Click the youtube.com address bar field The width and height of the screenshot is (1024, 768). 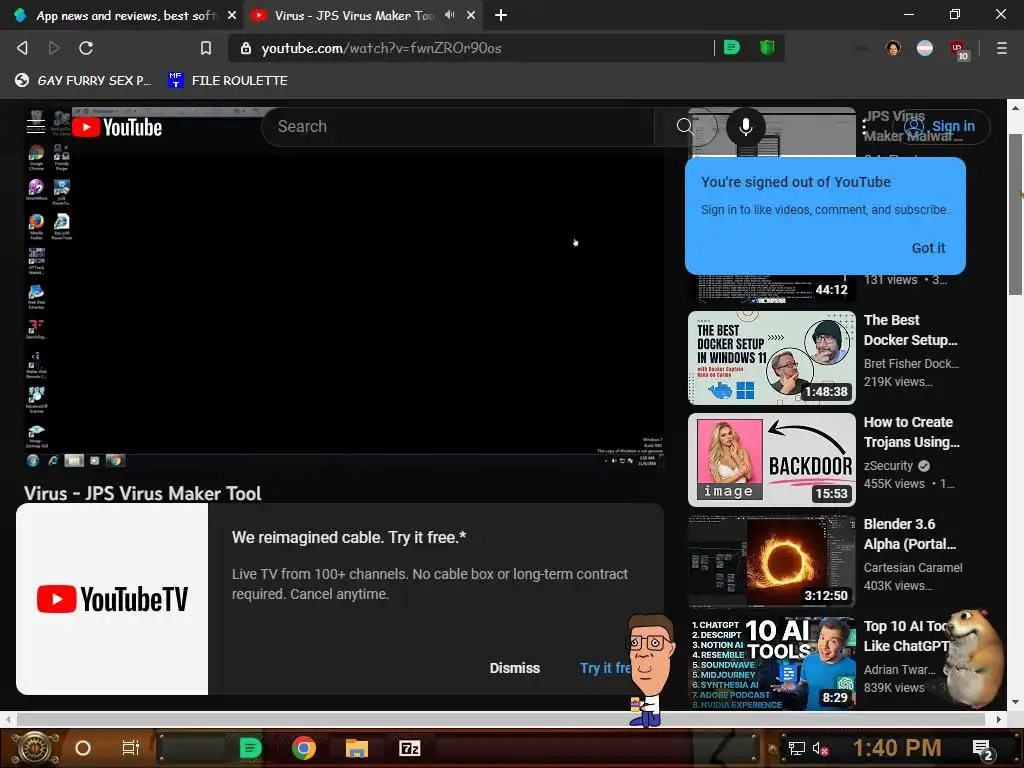pos(483,48)
